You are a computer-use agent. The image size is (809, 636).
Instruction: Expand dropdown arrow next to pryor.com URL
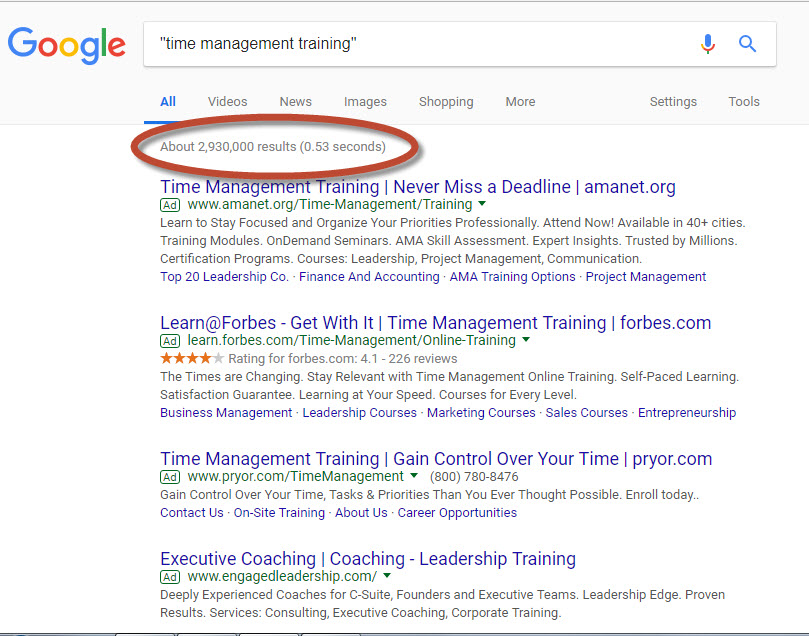pyautogui.click(x=414, y=475)
